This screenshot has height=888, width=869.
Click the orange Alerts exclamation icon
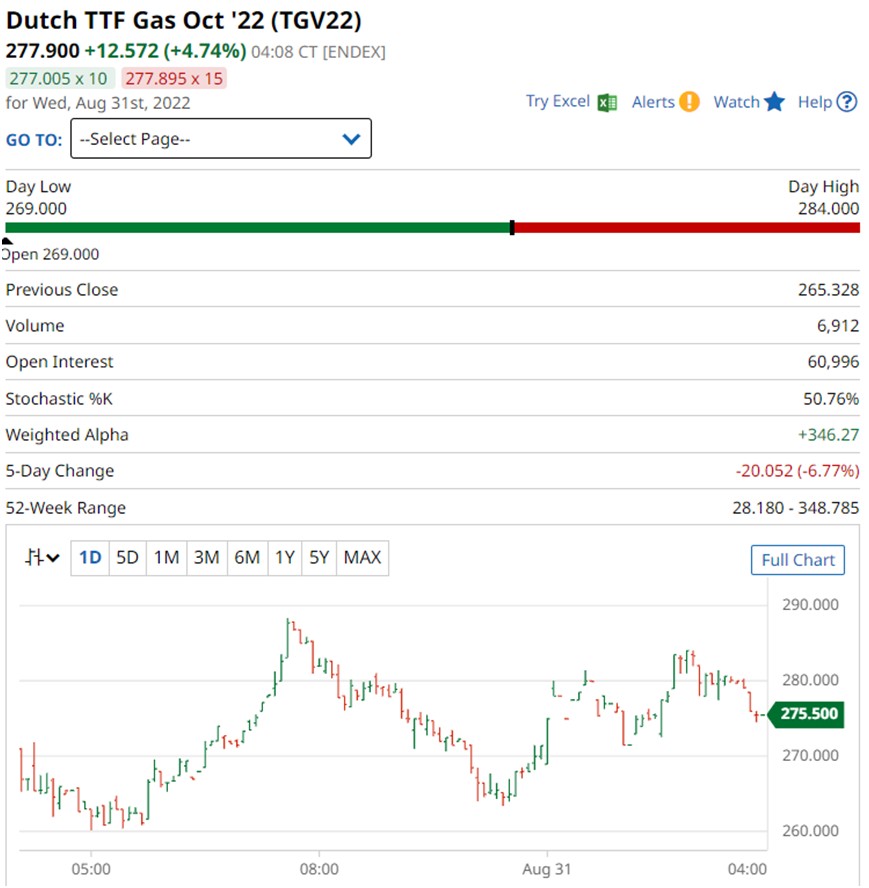689,102
